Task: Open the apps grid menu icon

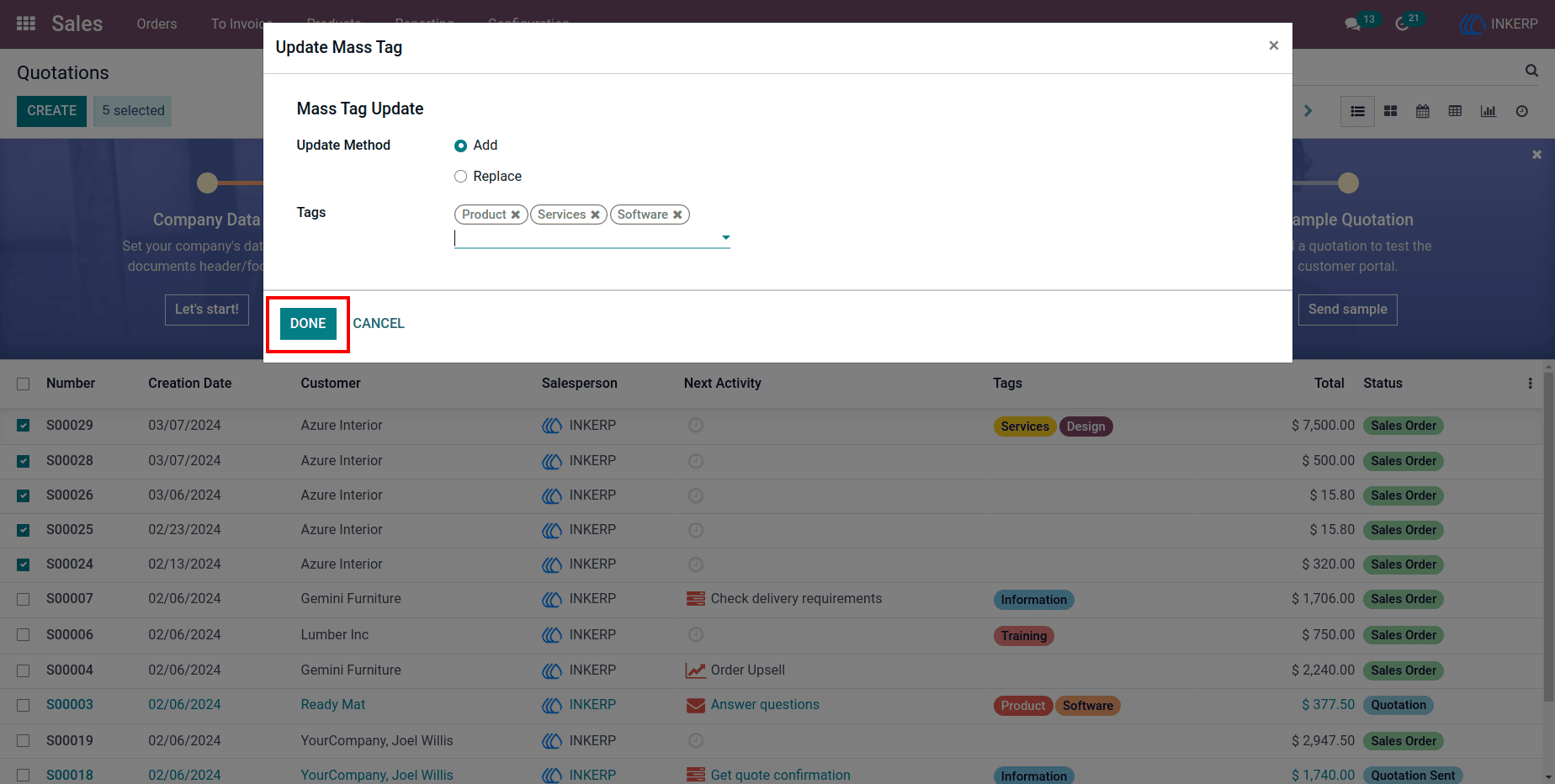Action: click(x=26, y=24)
